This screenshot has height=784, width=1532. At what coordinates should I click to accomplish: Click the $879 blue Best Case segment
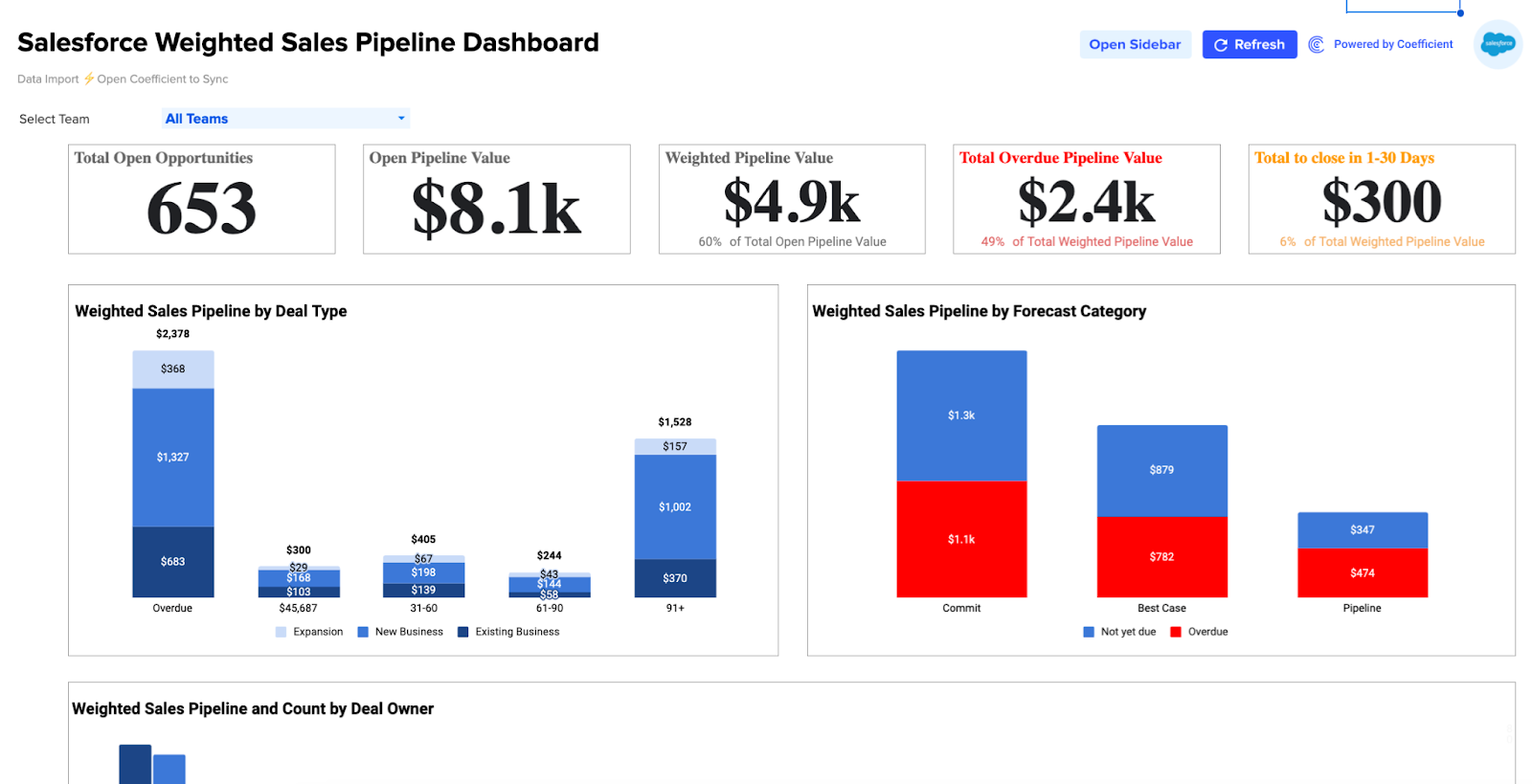[1161, 470]
